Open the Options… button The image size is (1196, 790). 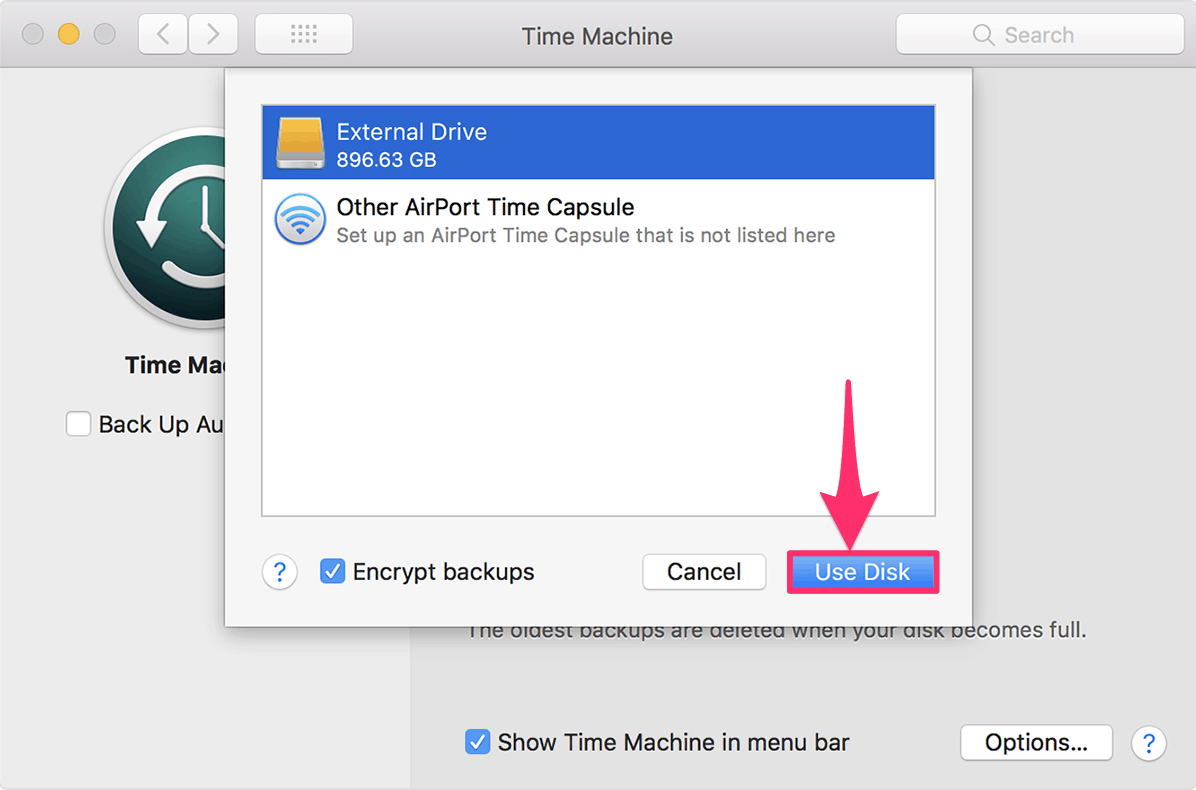[x=1036, y=743]
